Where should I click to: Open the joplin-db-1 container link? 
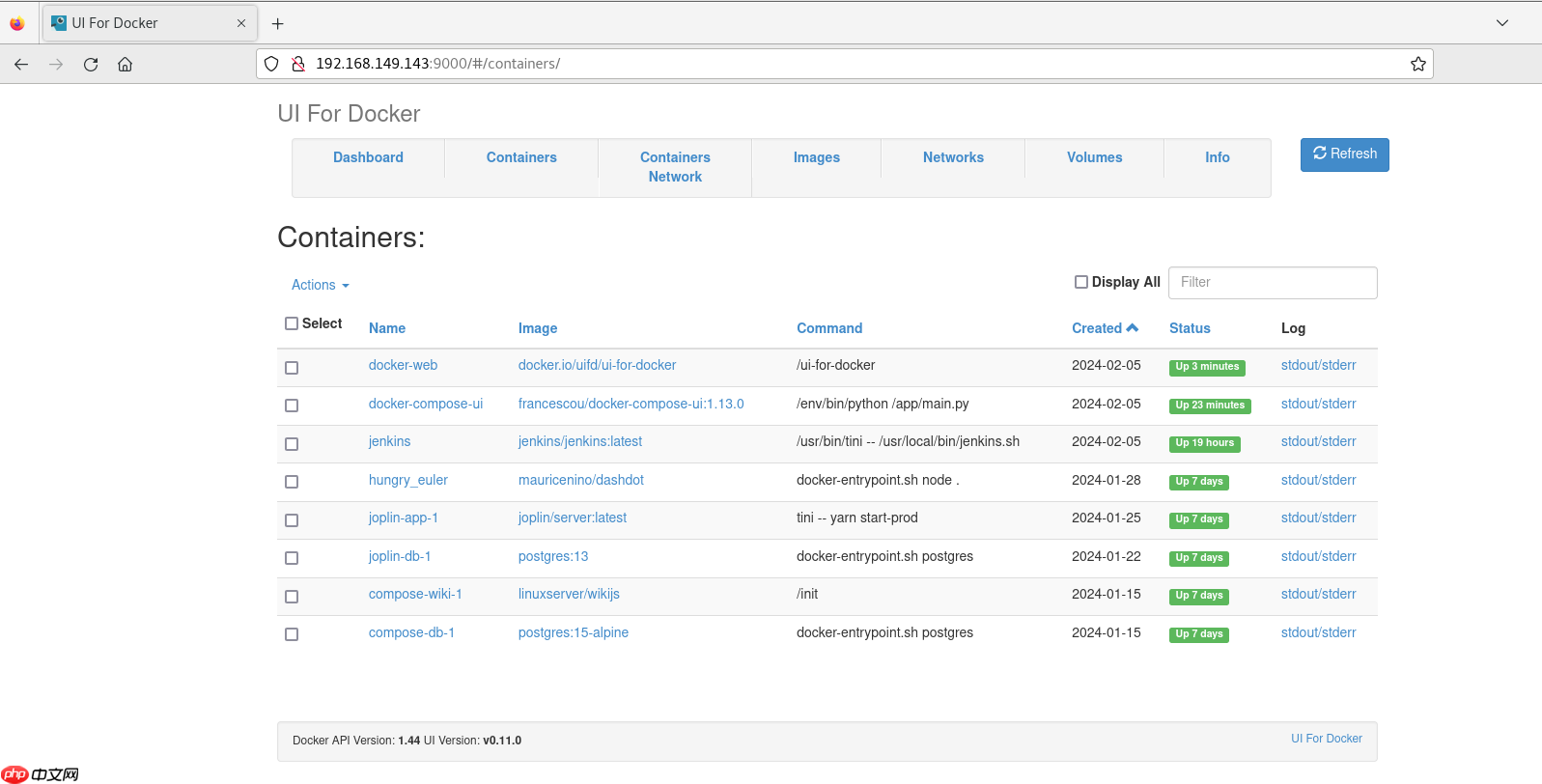tap(400, 556)
